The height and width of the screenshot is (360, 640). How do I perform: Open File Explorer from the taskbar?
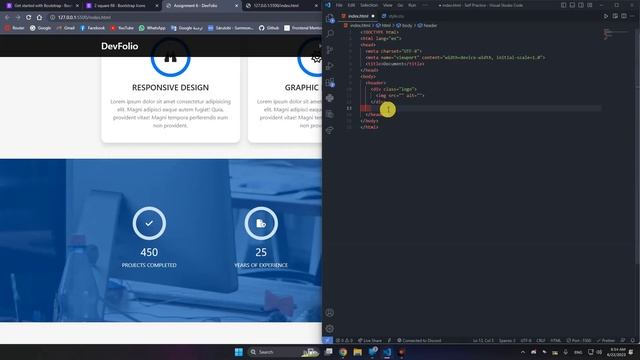358,352
